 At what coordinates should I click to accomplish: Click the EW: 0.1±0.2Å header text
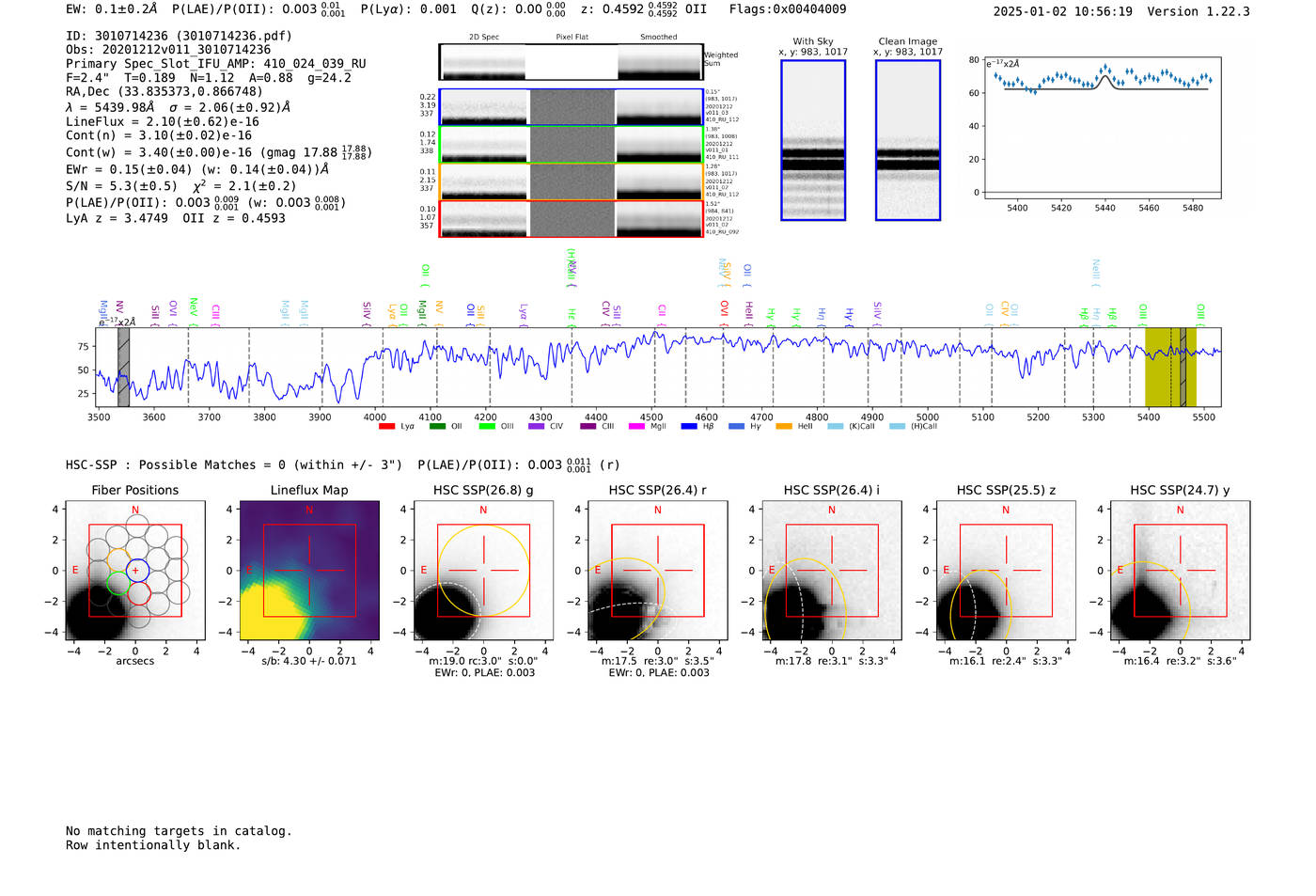[111, 9]
